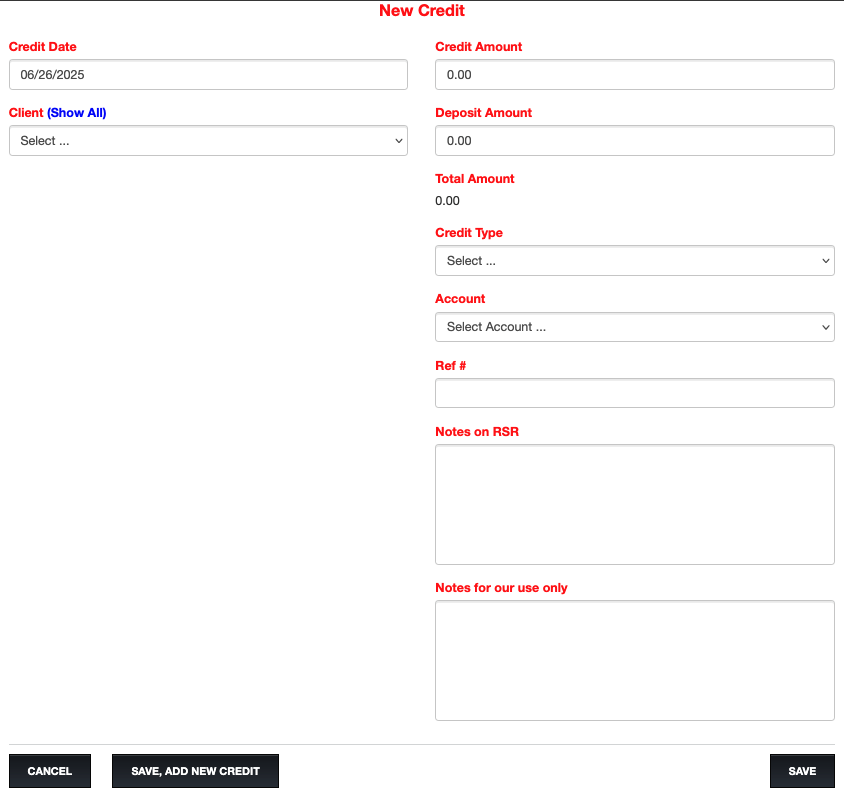Focus the Notes for our use only box
Image resolution: width=844 pixels, height=797 pixels.
click(634, 660)
